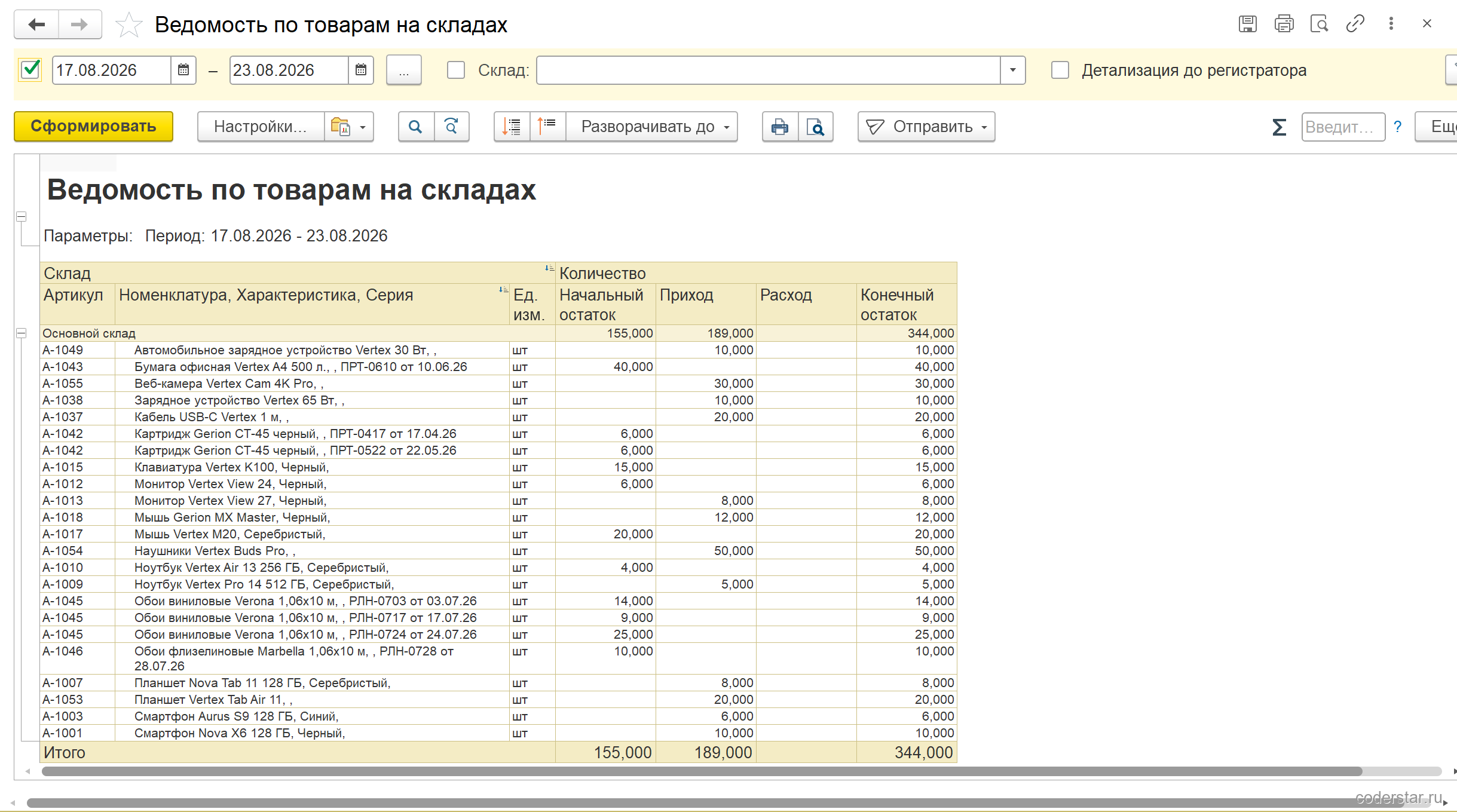Focus the sum value field
Screen dimensions: 1457x812
click(1343, 127)
